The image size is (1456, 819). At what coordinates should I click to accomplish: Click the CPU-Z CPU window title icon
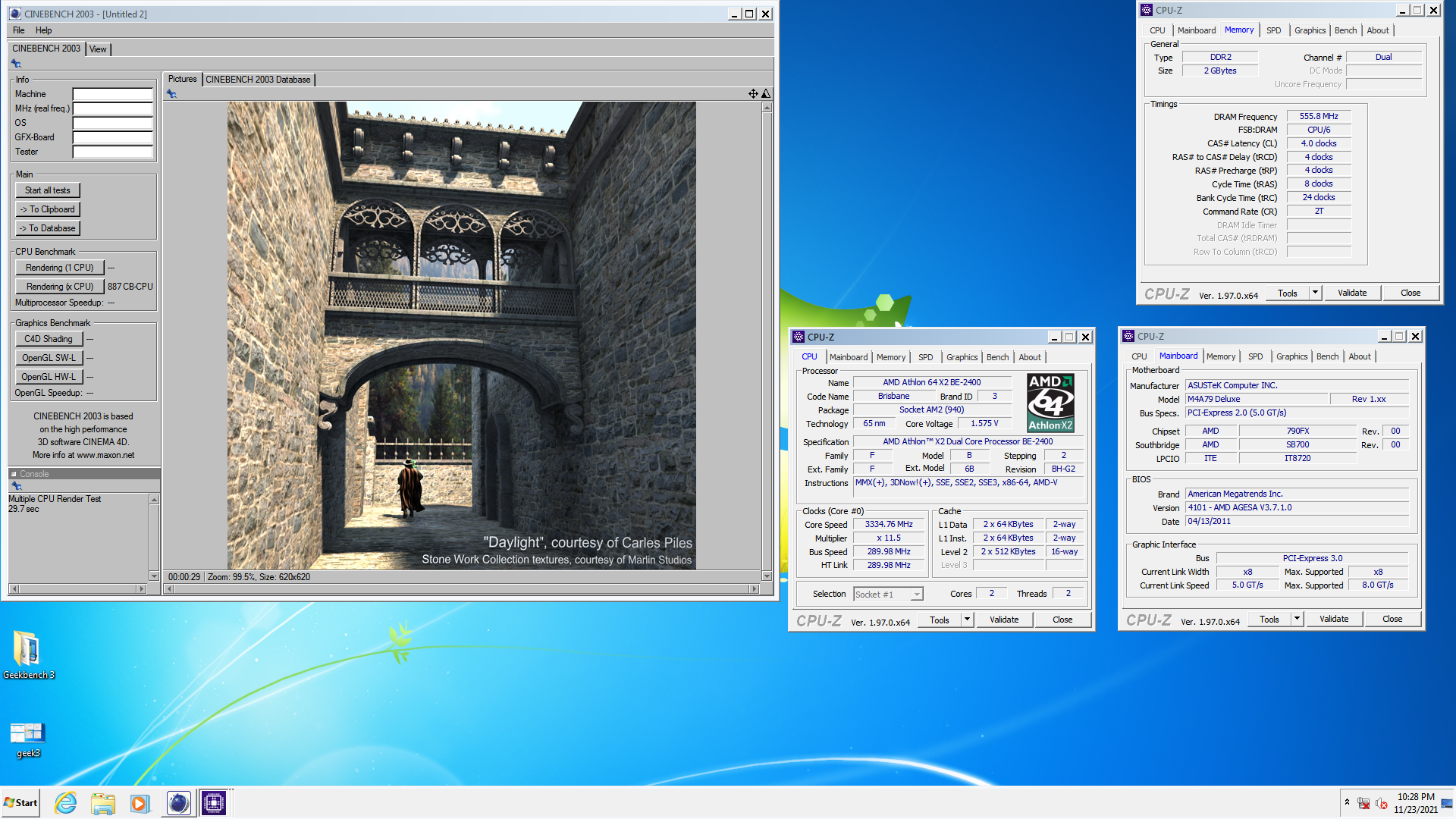point(799,337)
